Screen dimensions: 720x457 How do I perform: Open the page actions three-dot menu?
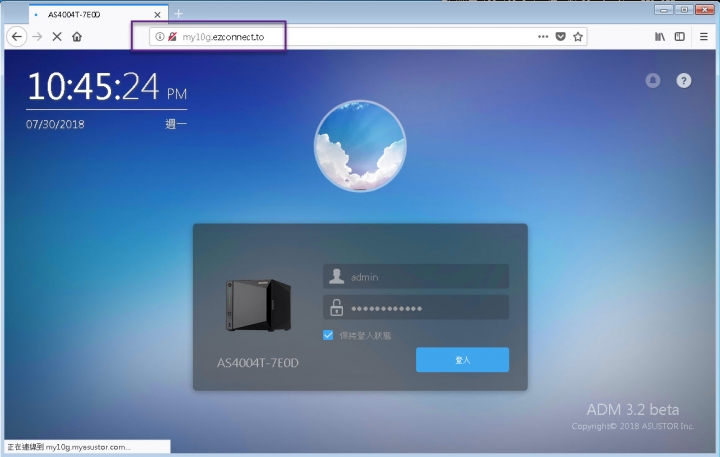point(543,37)
